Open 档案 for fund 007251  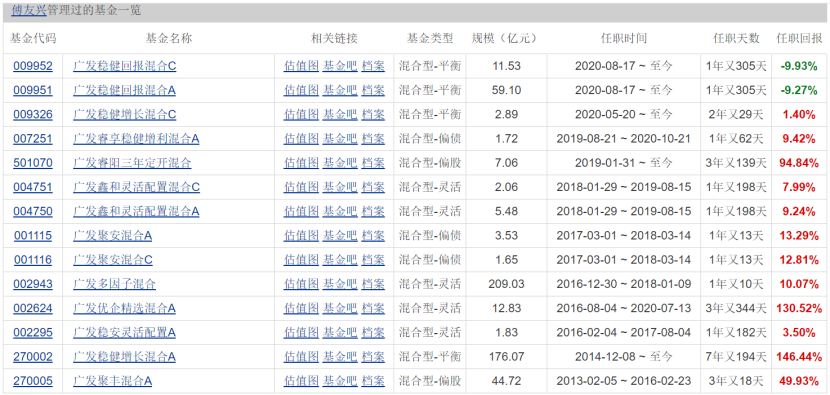coord(373,139)
